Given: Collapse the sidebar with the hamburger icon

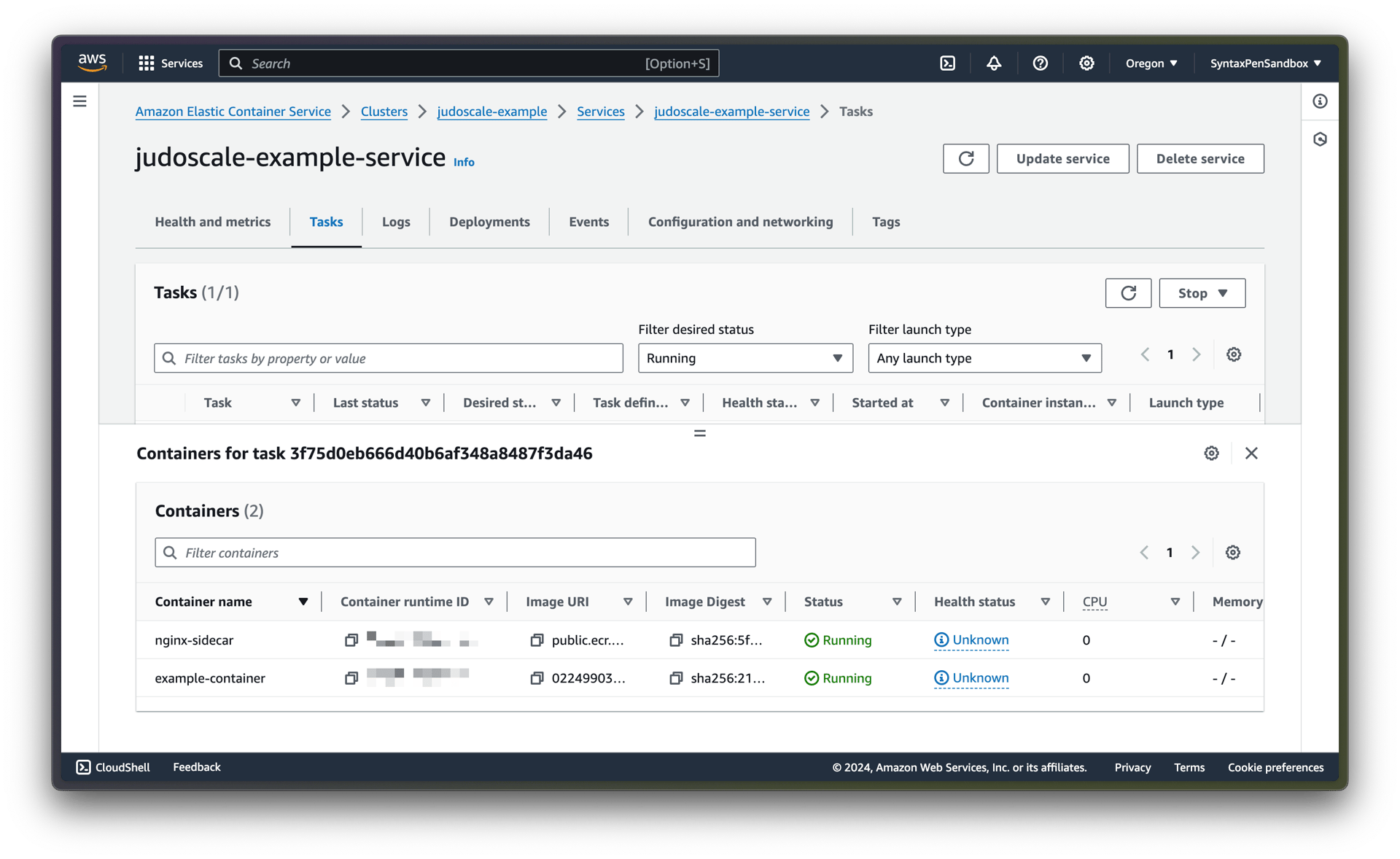Looking at the screenshot, I should coord(79,101).
